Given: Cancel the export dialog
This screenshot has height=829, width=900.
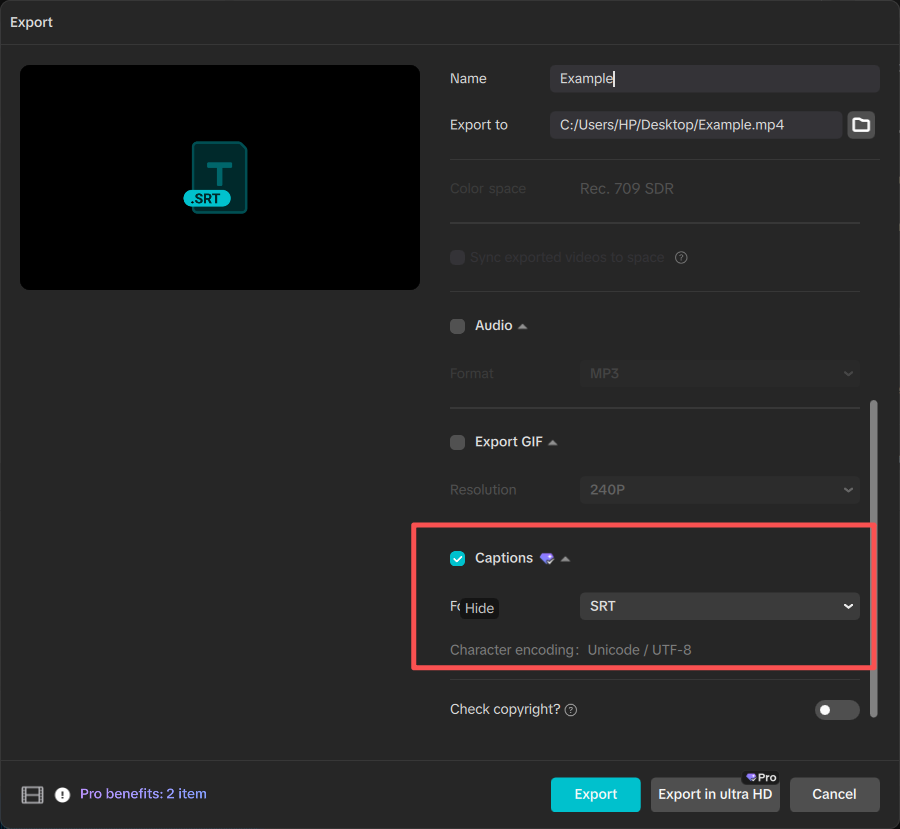Looking at the screenshot, I should click(x=834, y=795).
